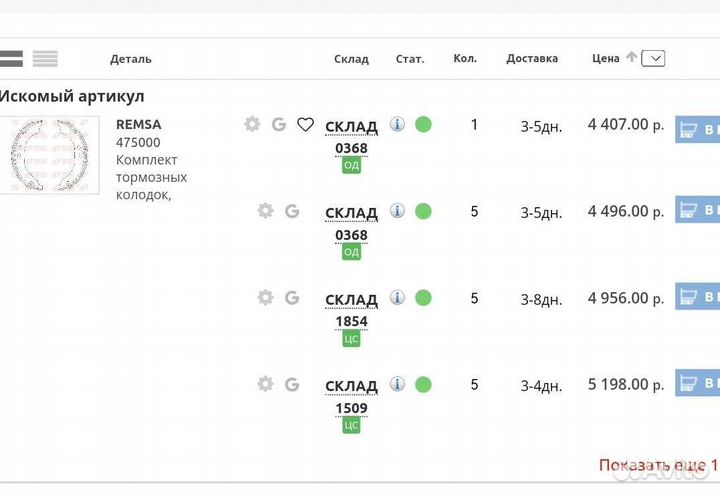Open the info icon for the 4 407.00 offer
This screenshot has height=494, width=720.
tap(397, 124)
